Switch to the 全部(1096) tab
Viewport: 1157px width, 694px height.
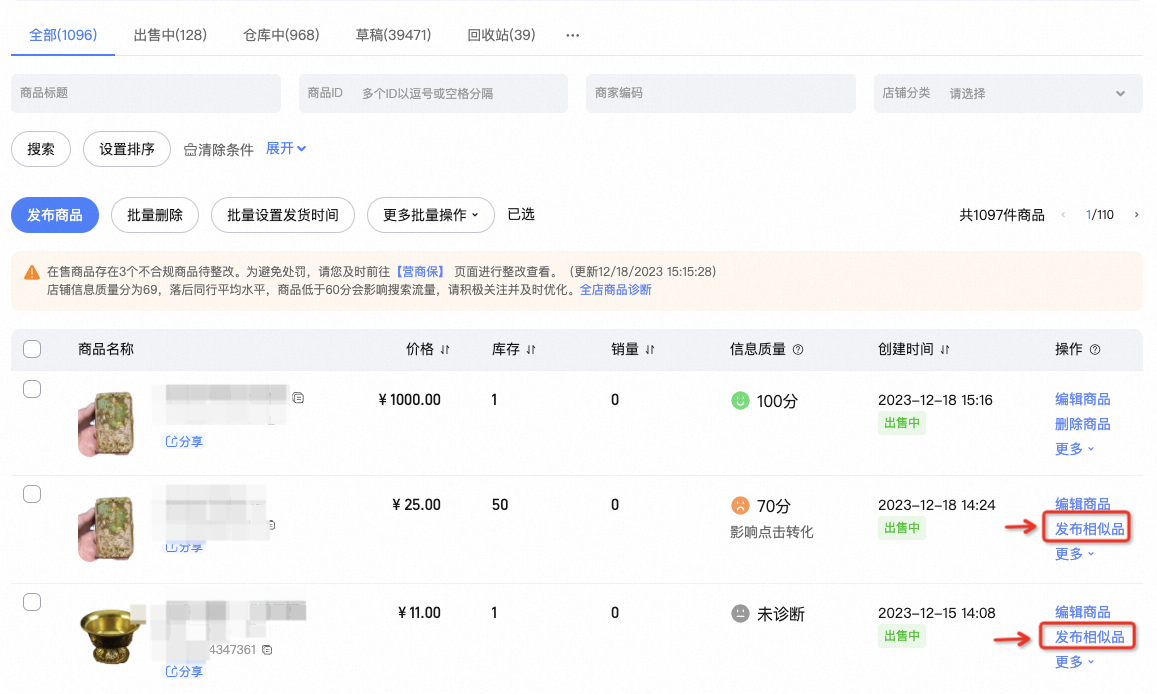(x=63, y=35)
